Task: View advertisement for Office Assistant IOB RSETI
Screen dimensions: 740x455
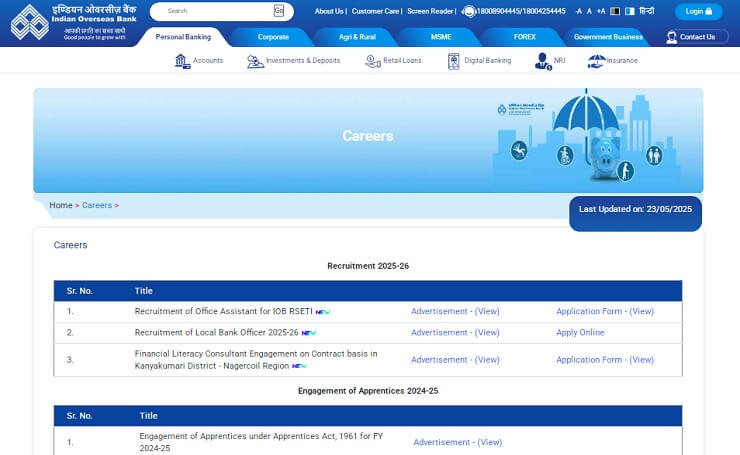Action: point(455,312)
